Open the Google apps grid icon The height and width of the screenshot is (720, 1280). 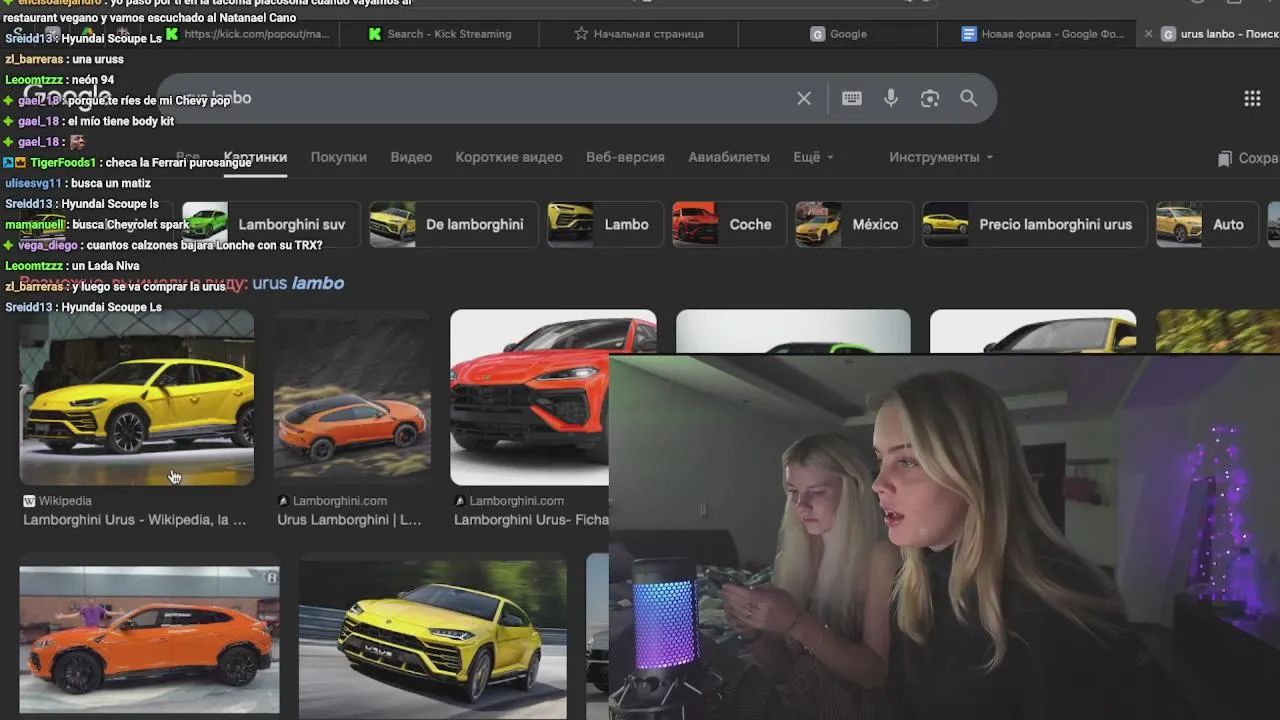(x=1252, y=98)
